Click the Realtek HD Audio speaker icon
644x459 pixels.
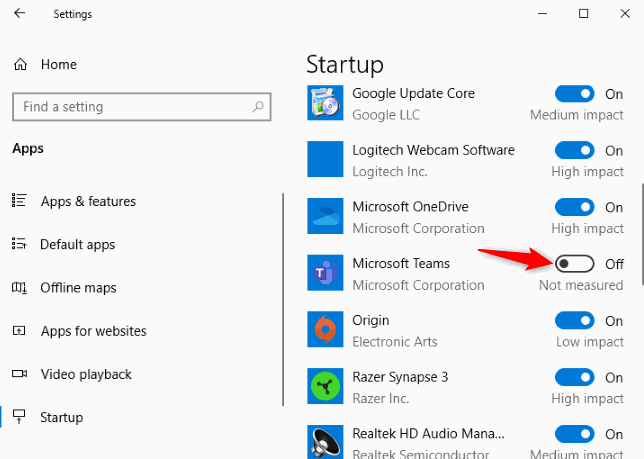coord(324,442)
